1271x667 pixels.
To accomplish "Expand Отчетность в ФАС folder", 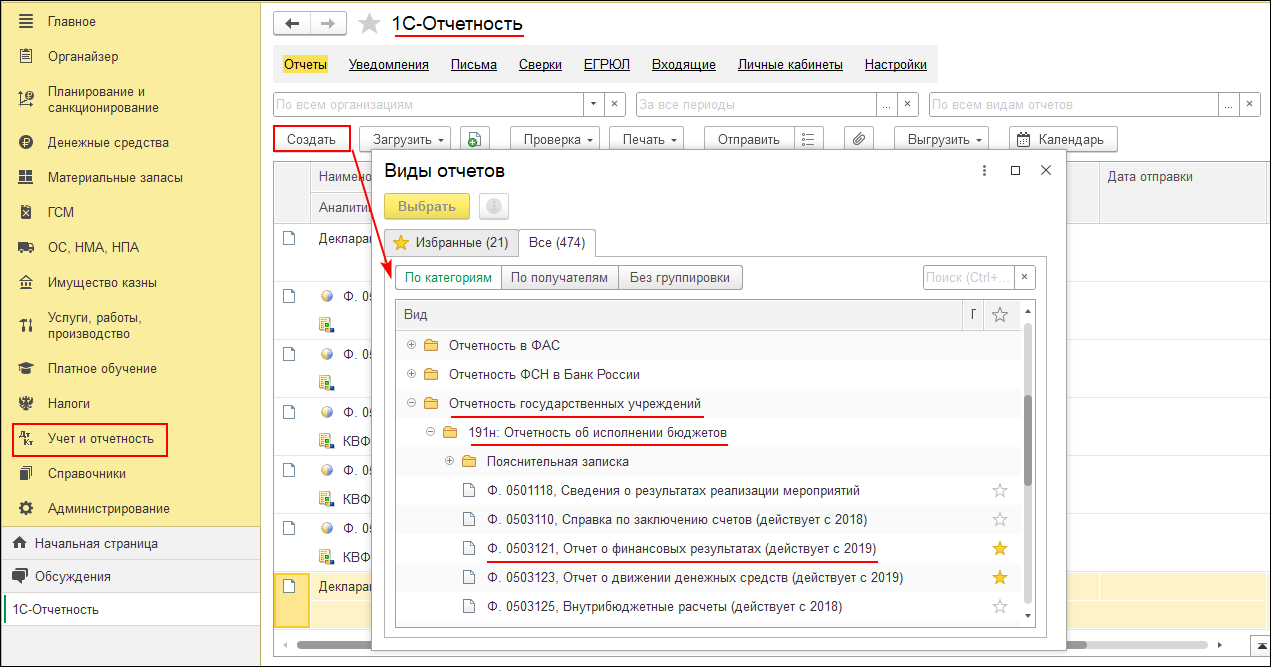I will (x=411, y=345).
